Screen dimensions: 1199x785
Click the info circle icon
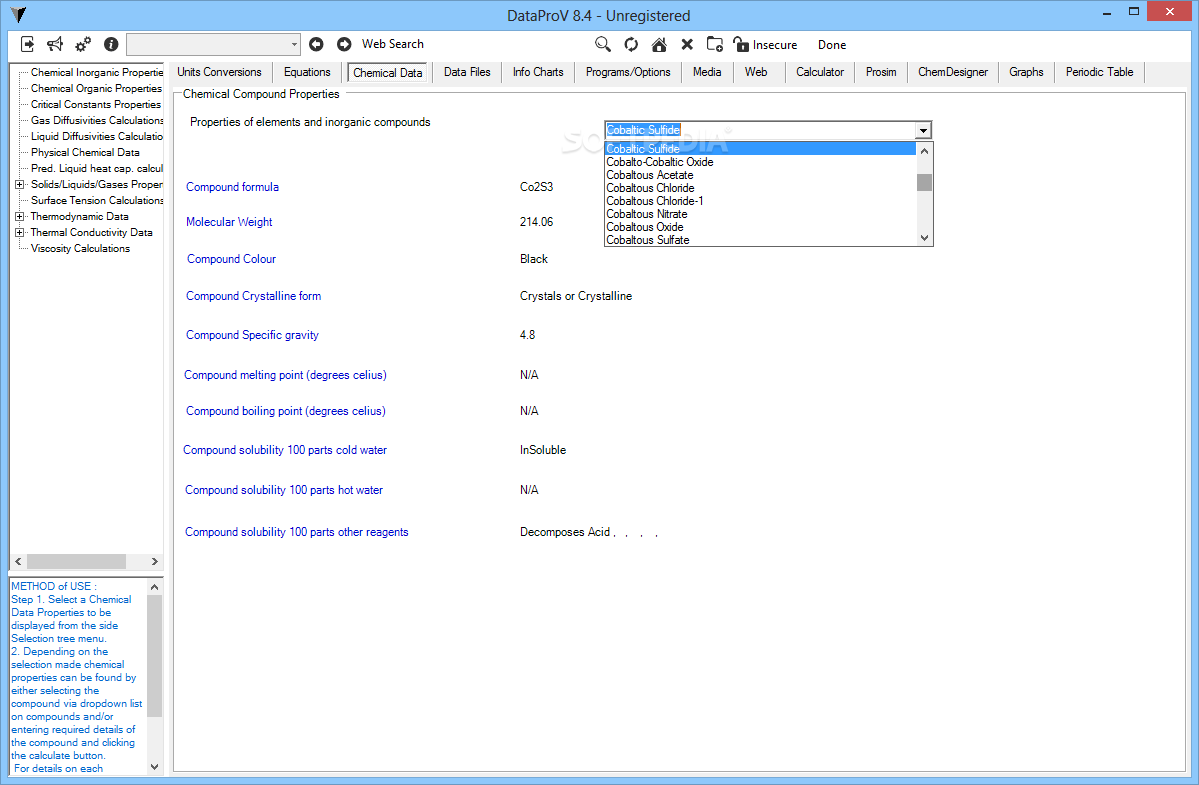(111, 44)
